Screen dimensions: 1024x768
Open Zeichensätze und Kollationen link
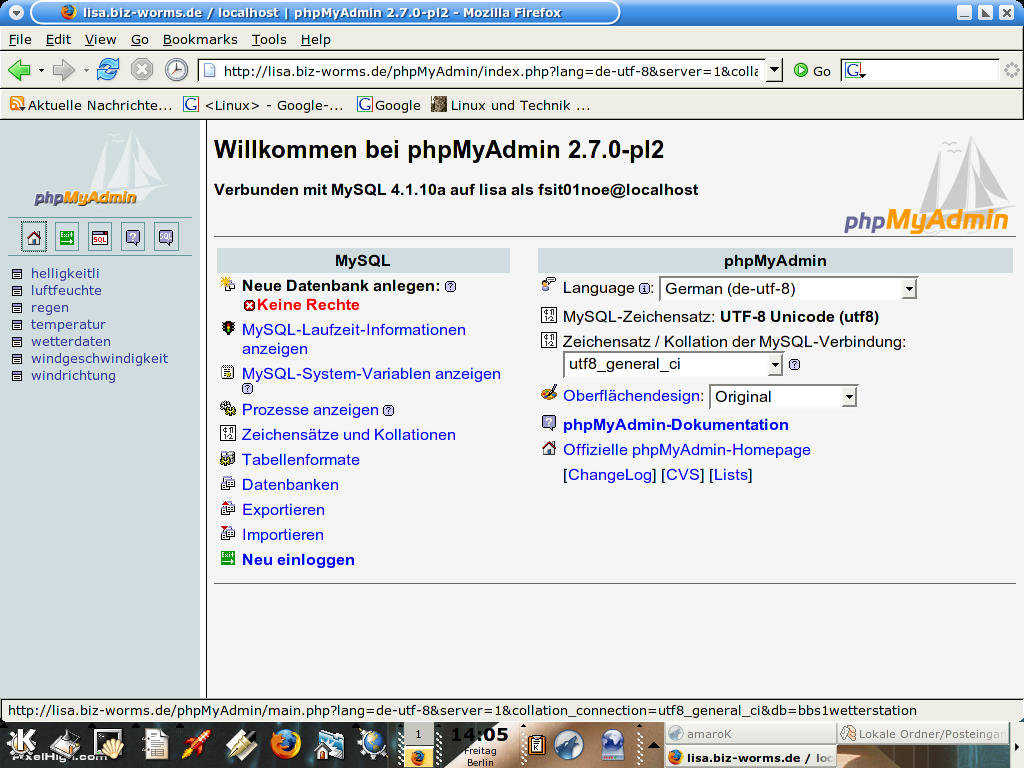[x=349, y=434]
